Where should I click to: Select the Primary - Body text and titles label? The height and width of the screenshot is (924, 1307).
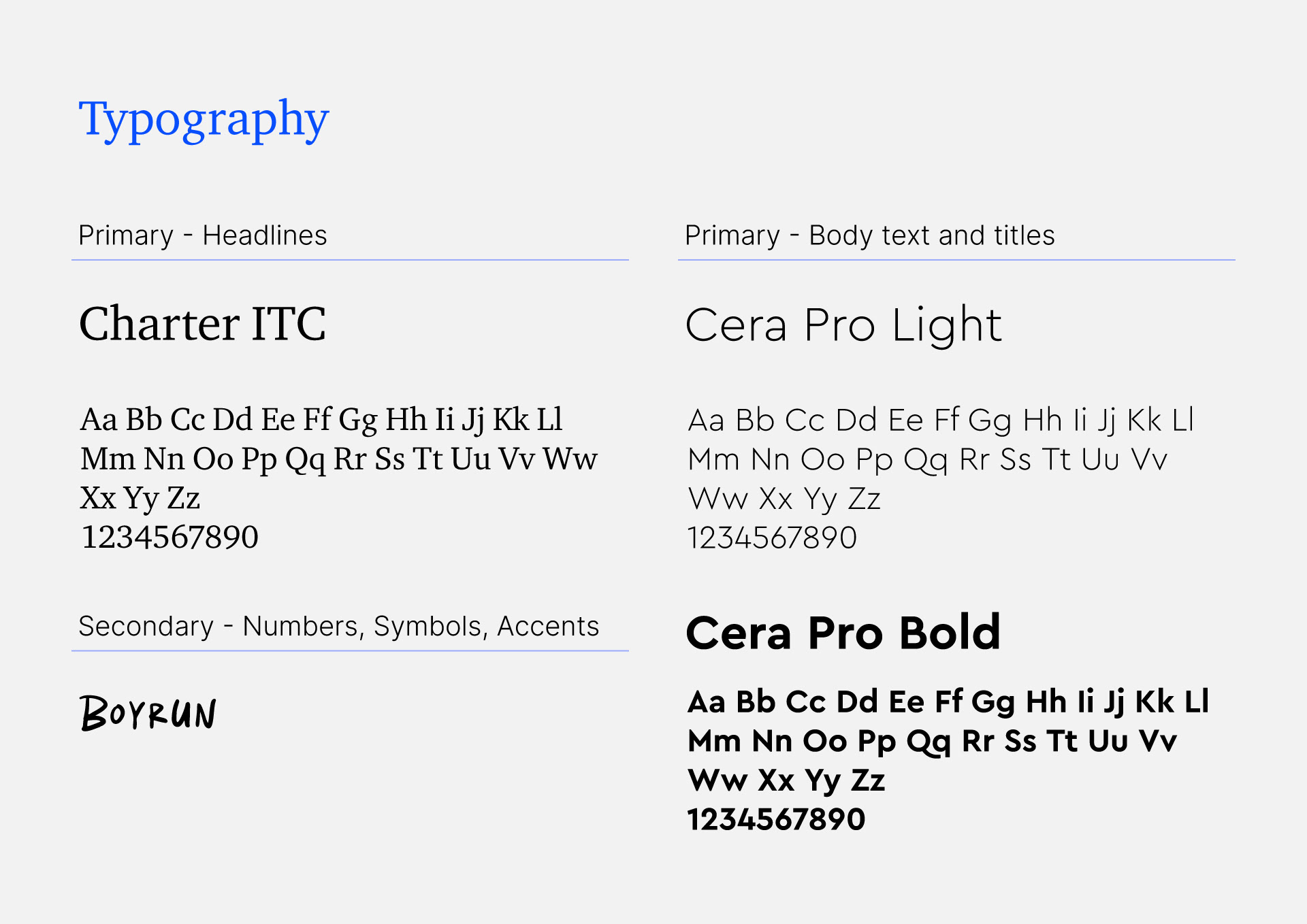870,235
